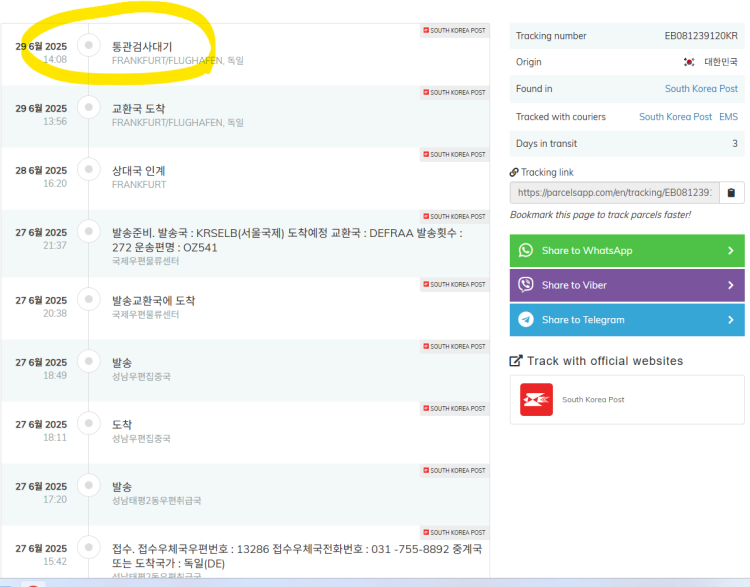Click the red South Korea Post logo
This screenshot has width=750, height=587.
coord(536,399)
